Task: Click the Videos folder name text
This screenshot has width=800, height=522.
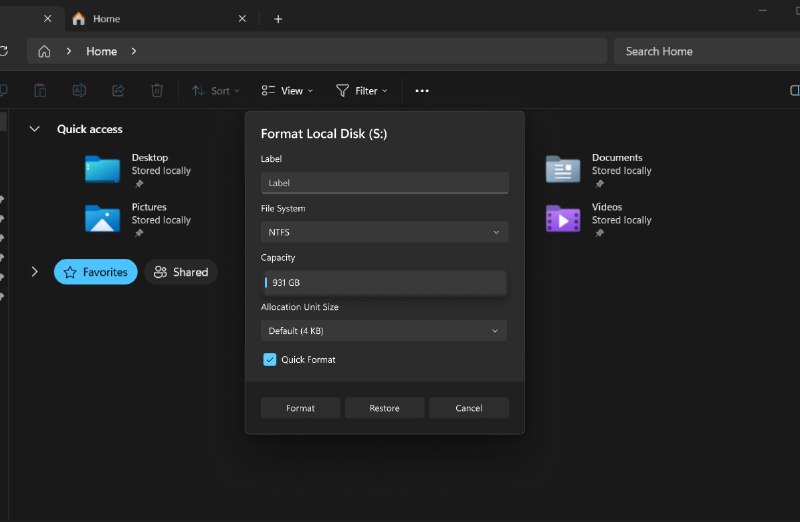Action: 607,207
